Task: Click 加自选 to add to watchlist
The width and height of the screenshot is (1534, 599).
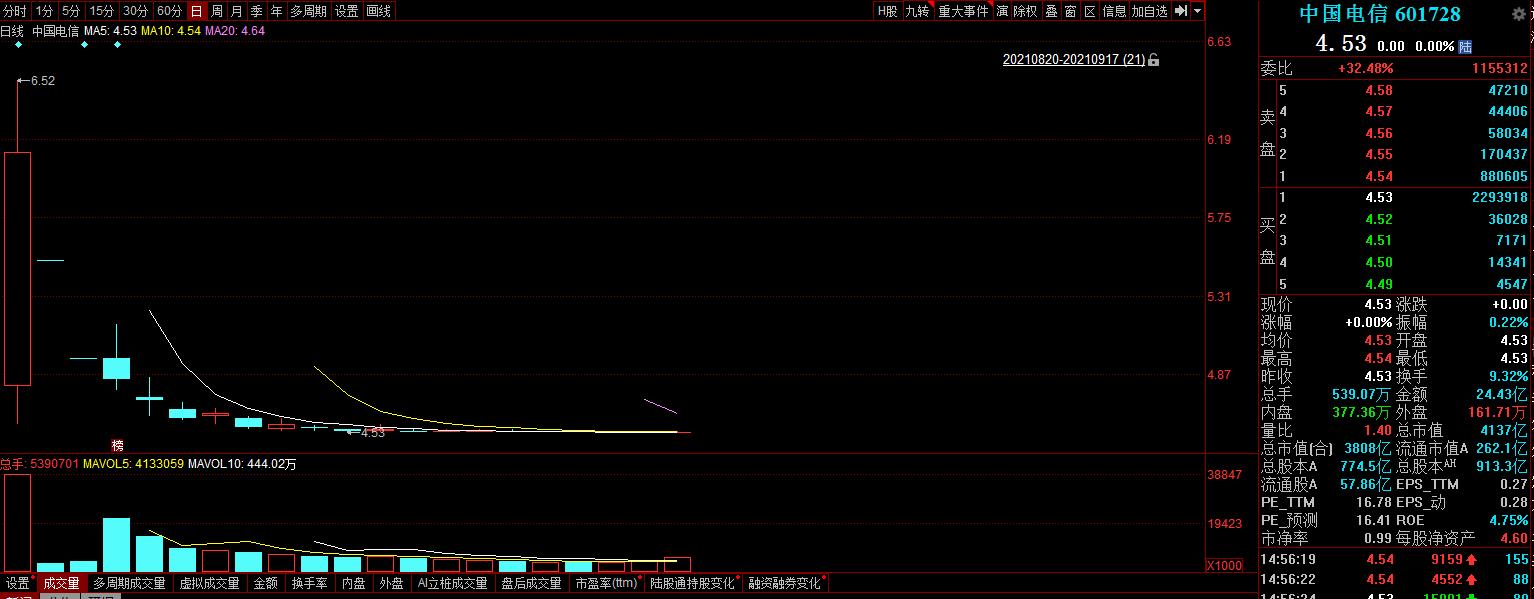Action: click(1150, 11)
